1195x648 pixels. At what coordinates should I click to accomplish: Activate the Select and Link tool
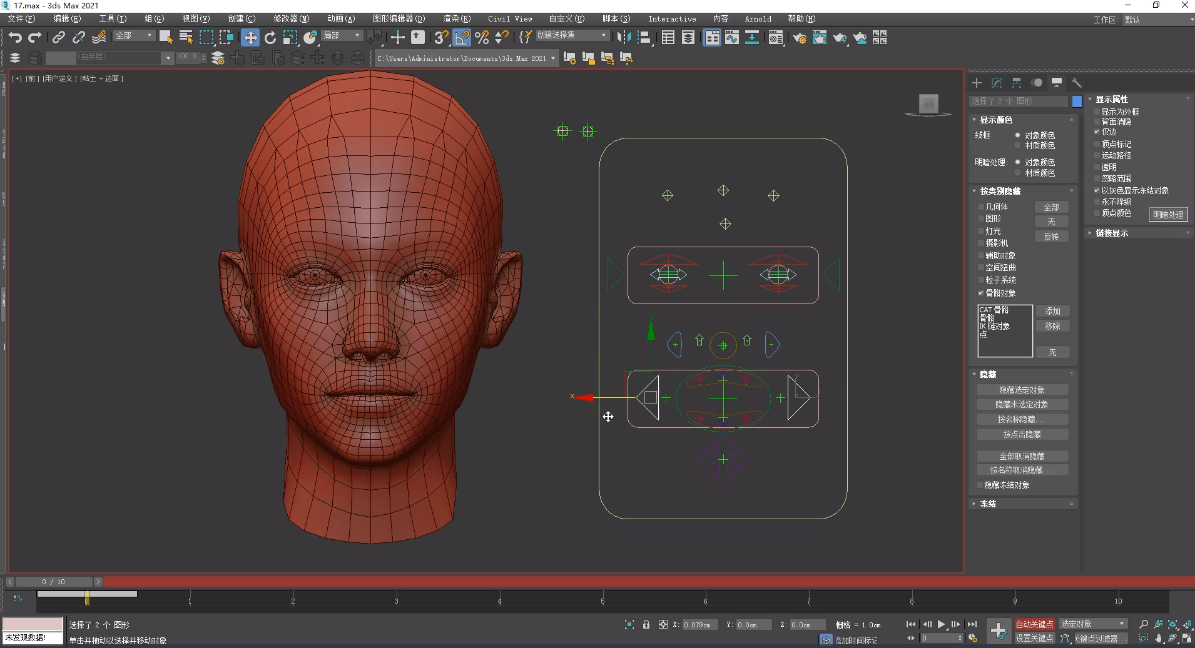(x=59, y=37)
